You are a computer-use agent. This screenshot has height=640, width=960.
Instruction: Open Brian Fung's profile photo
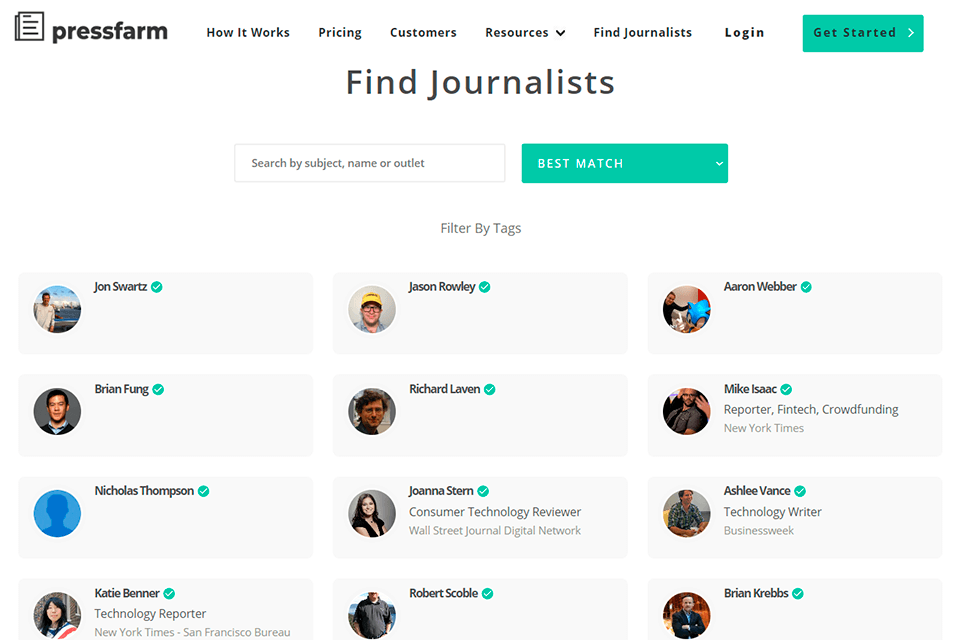57,411
